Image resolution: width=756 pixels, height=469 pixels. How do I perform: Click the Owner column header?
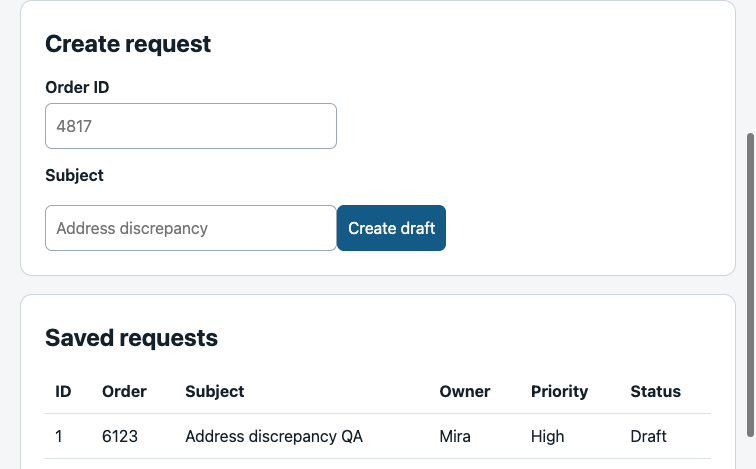tap(465, 391)
